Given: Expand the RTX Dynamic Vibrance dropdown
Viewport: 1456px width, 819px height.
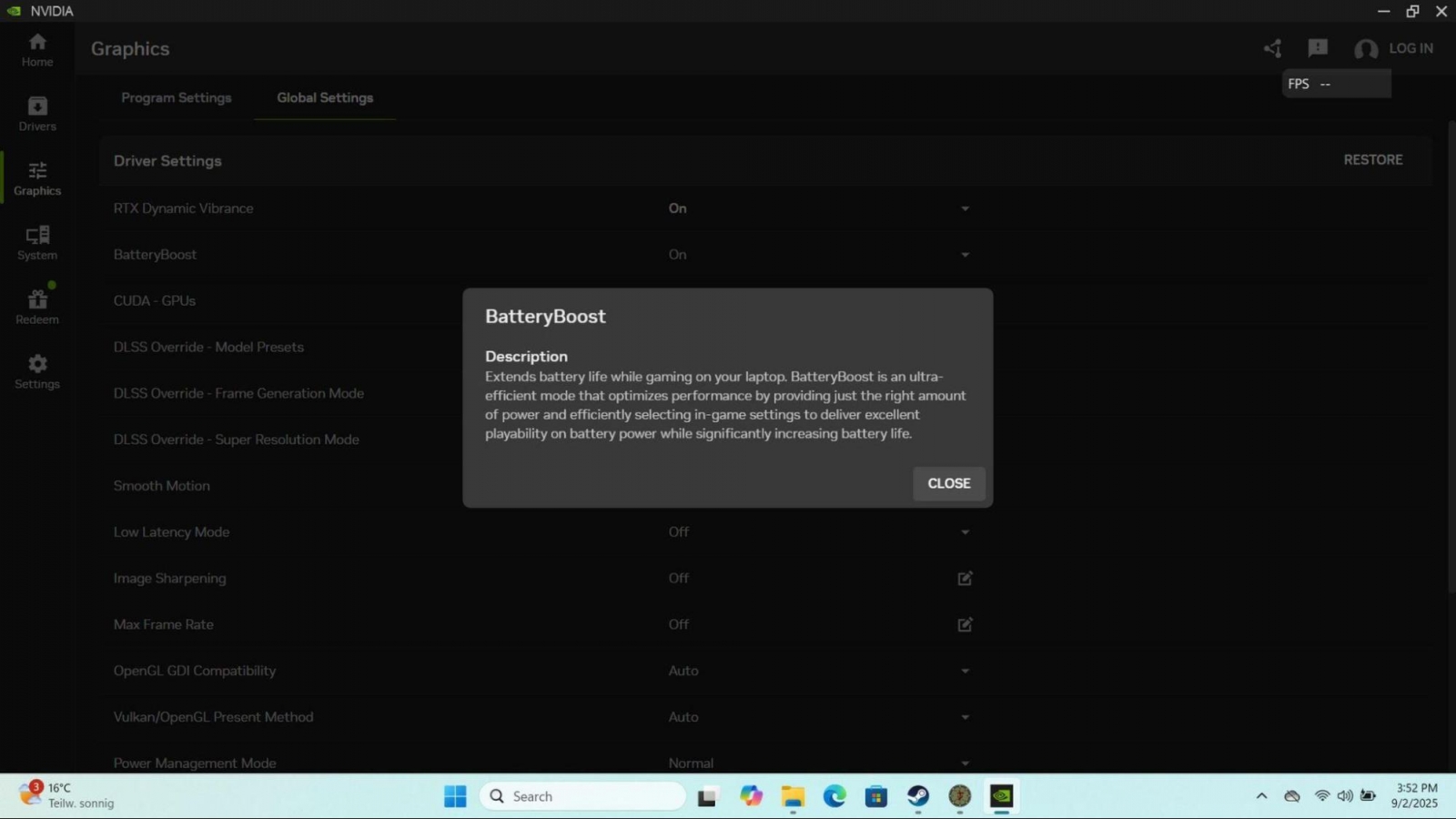Looking at the screenshot, I should point(964,207).
